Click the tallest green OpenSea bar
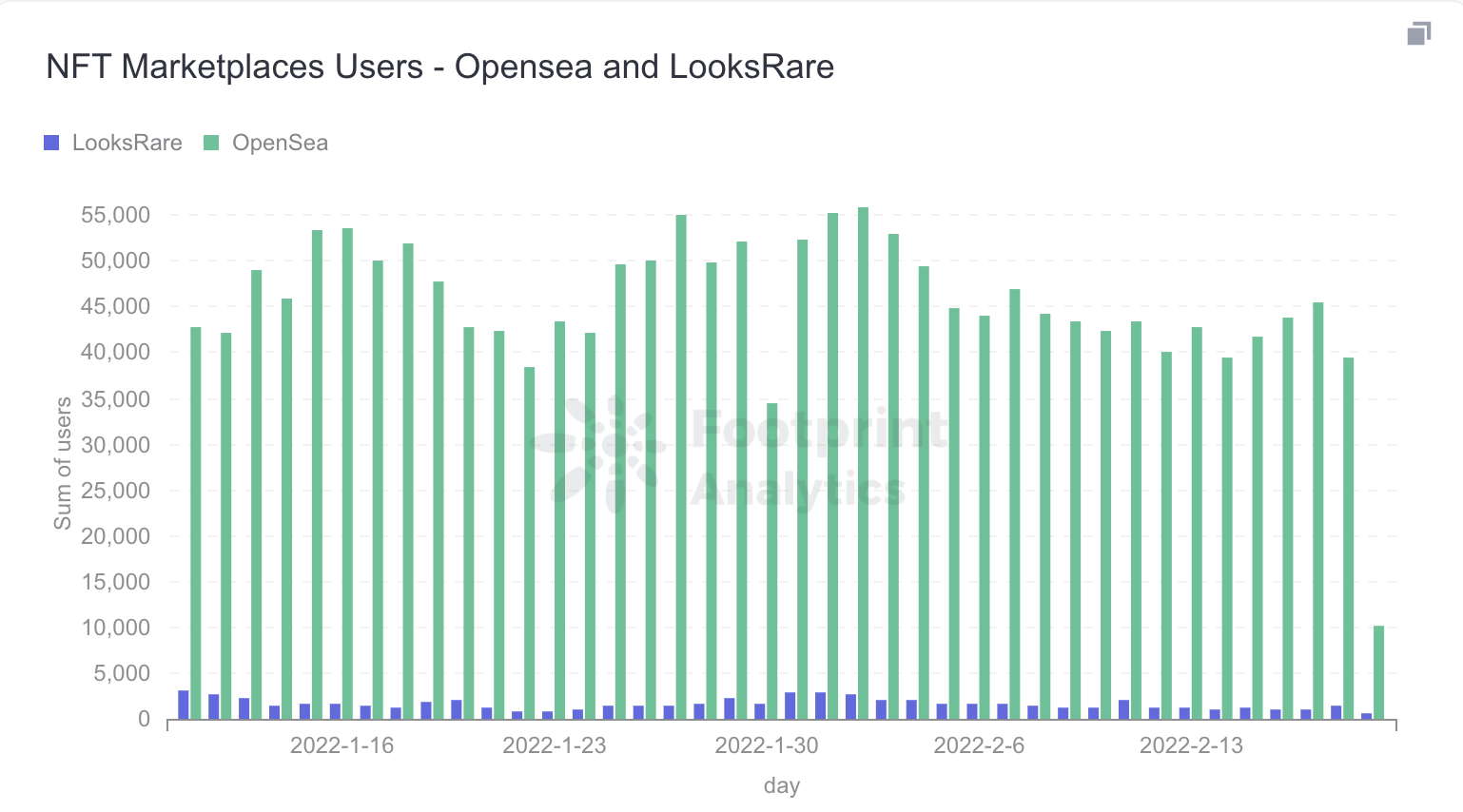Screen dimensions: 1463x812 863,463
